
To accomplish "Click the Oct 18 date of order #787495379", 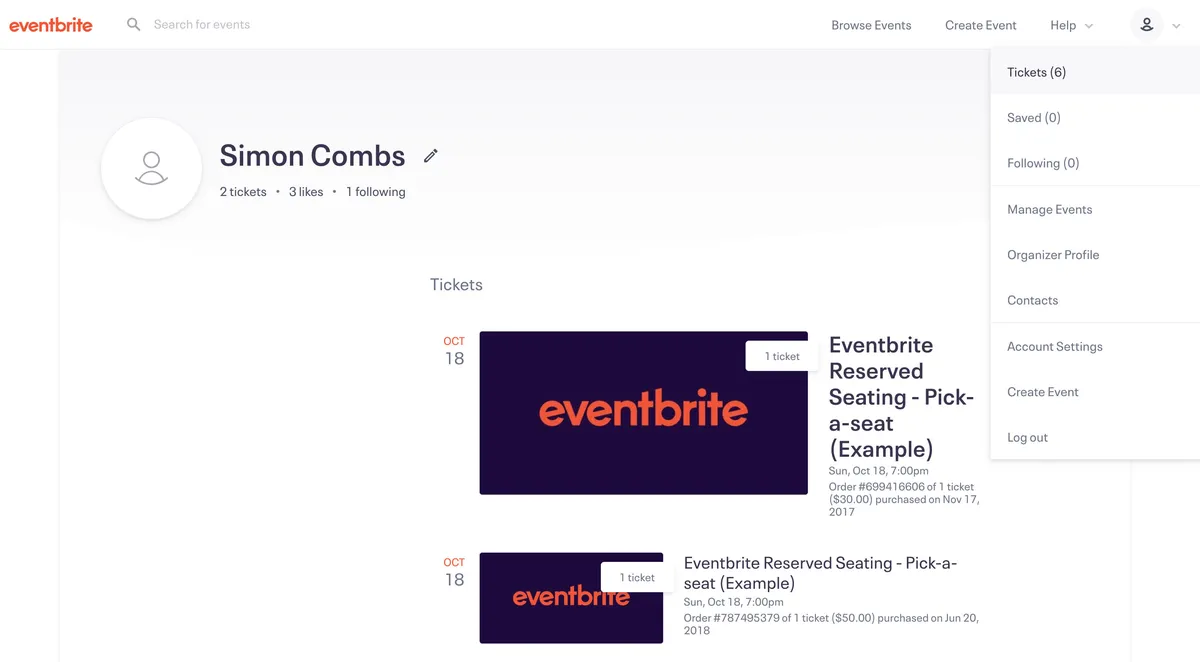I will 454,572.
